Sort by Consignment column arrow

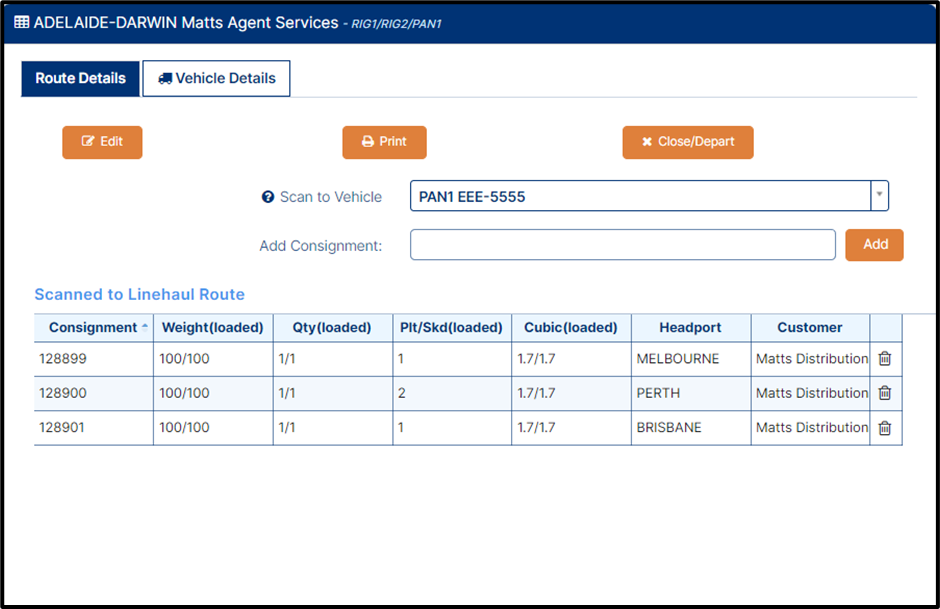tap(144, 327)
